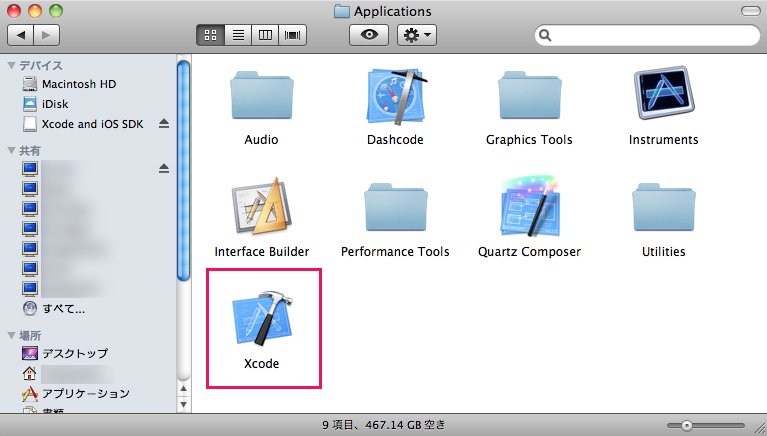The width and height of the screenshot is (767, 436).
Task: Select the Performance Tools folder icon
Action: tap(396, 207)
